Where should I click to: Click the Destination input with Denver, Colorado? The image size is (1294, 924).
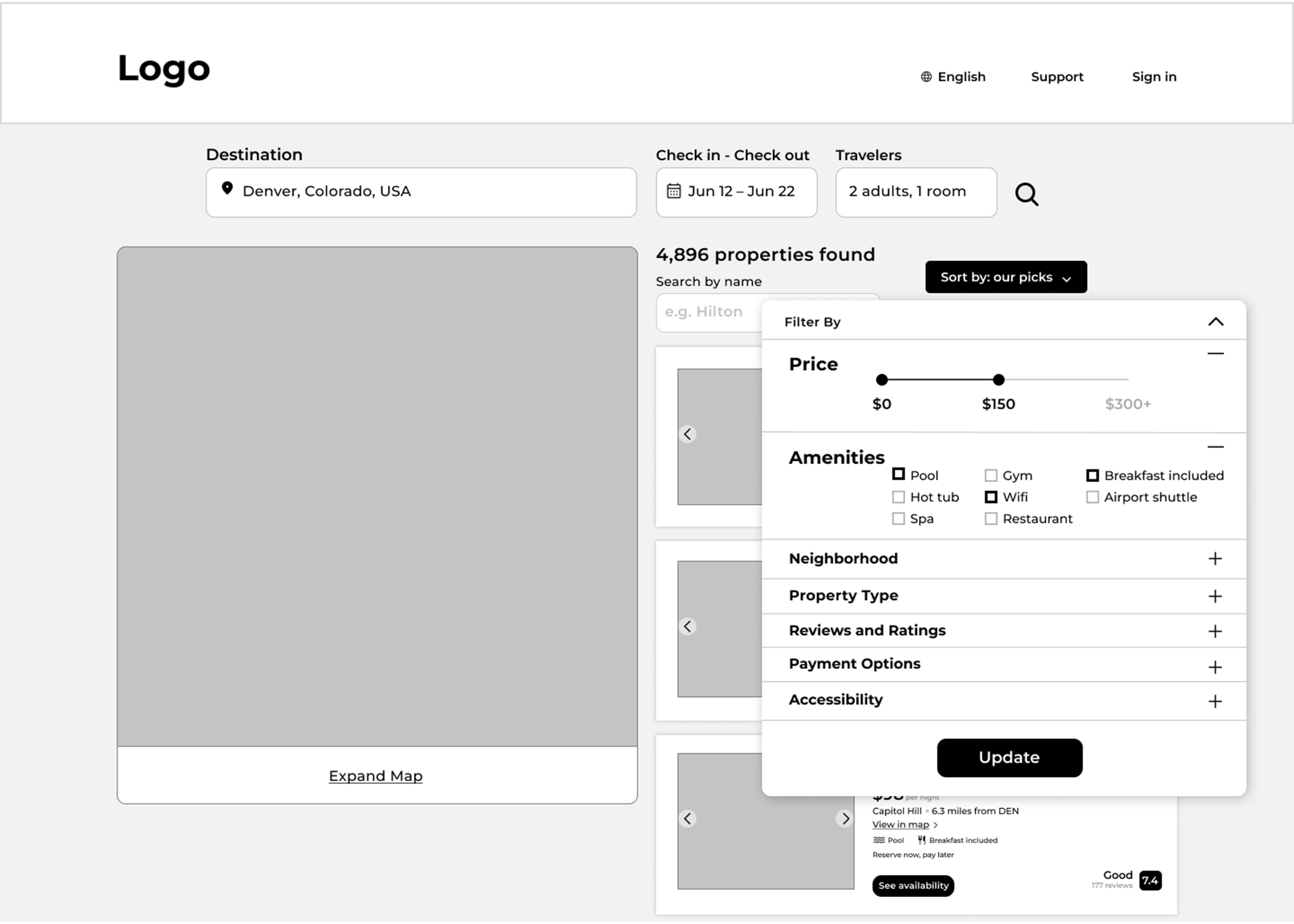(x=421, y=192)
